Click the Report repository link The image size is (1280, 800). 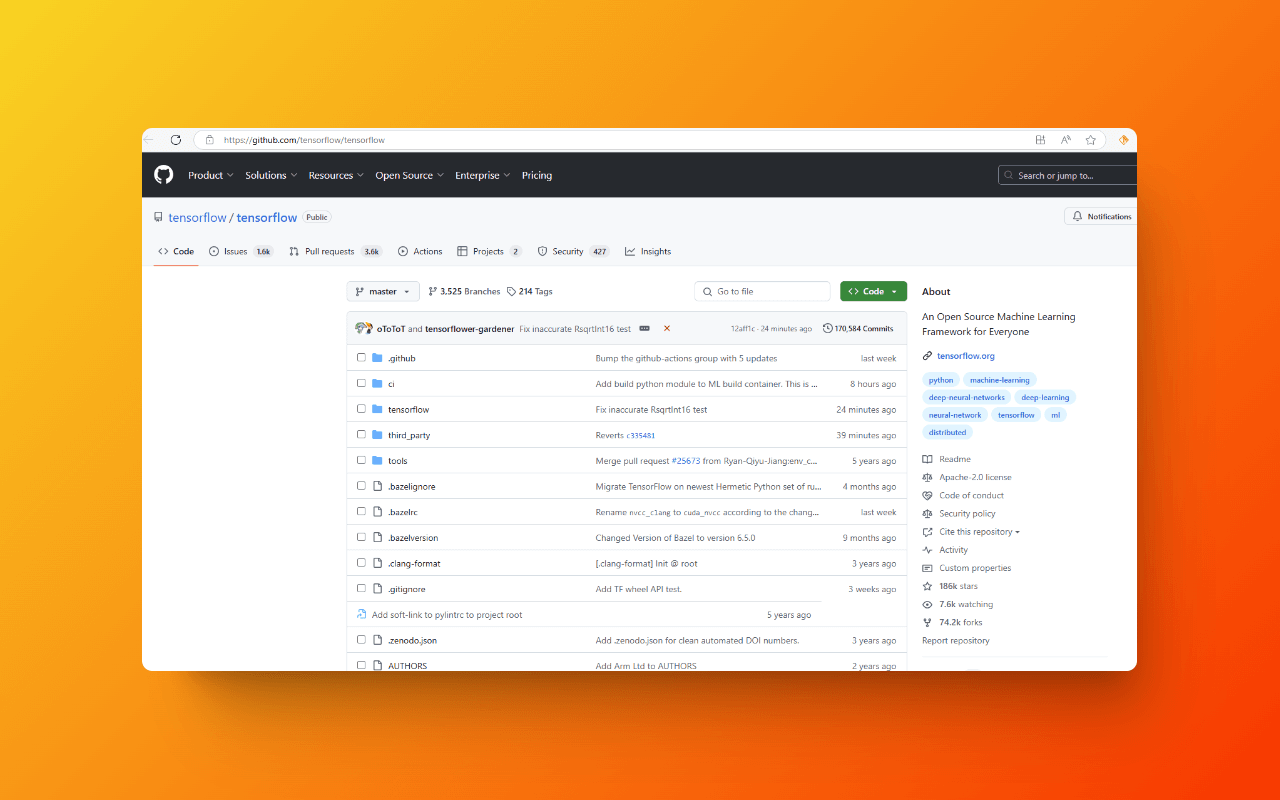pyautogui.click(x=956, y=640)
